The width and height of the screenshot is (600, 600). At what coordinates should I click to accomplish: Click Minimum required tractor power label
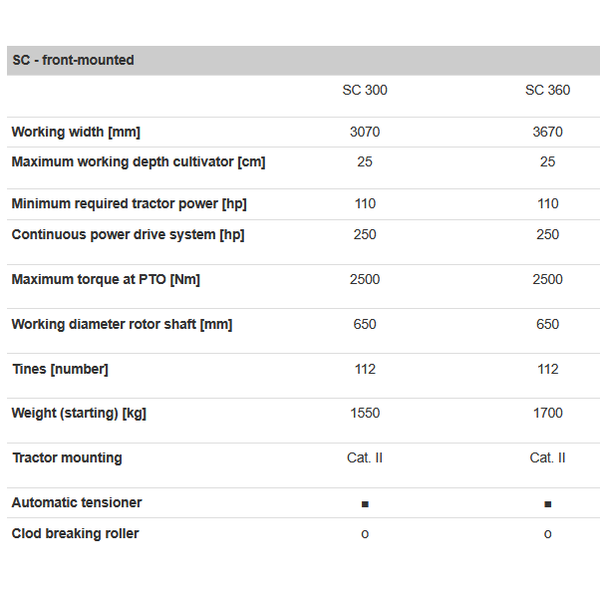[x=129, y=203]
